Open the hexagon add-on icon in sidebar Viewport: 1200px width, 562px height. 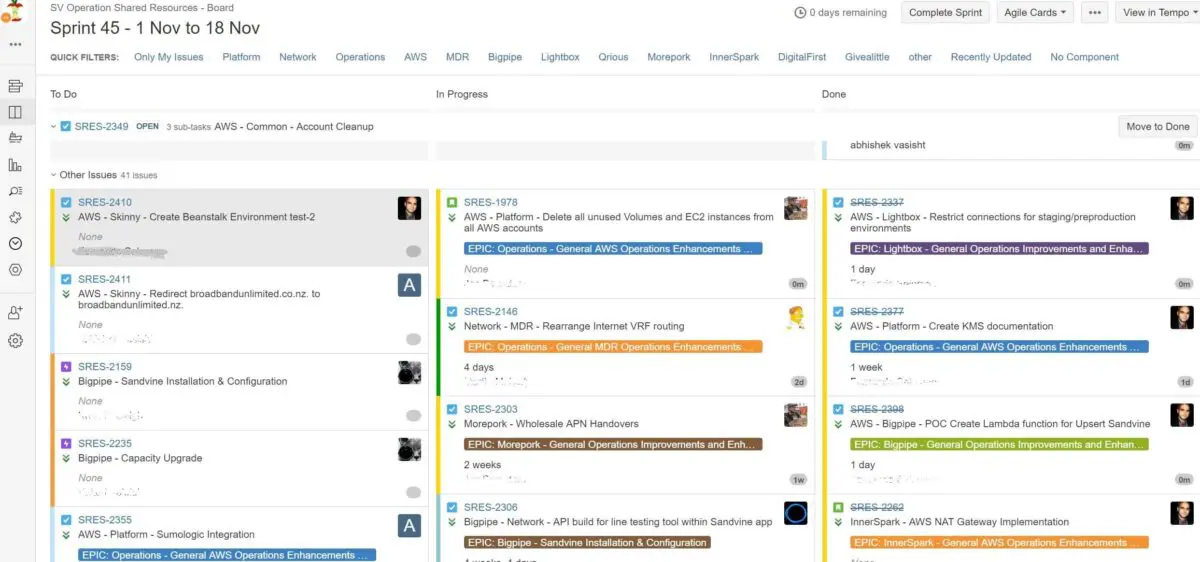click(15, 269)
